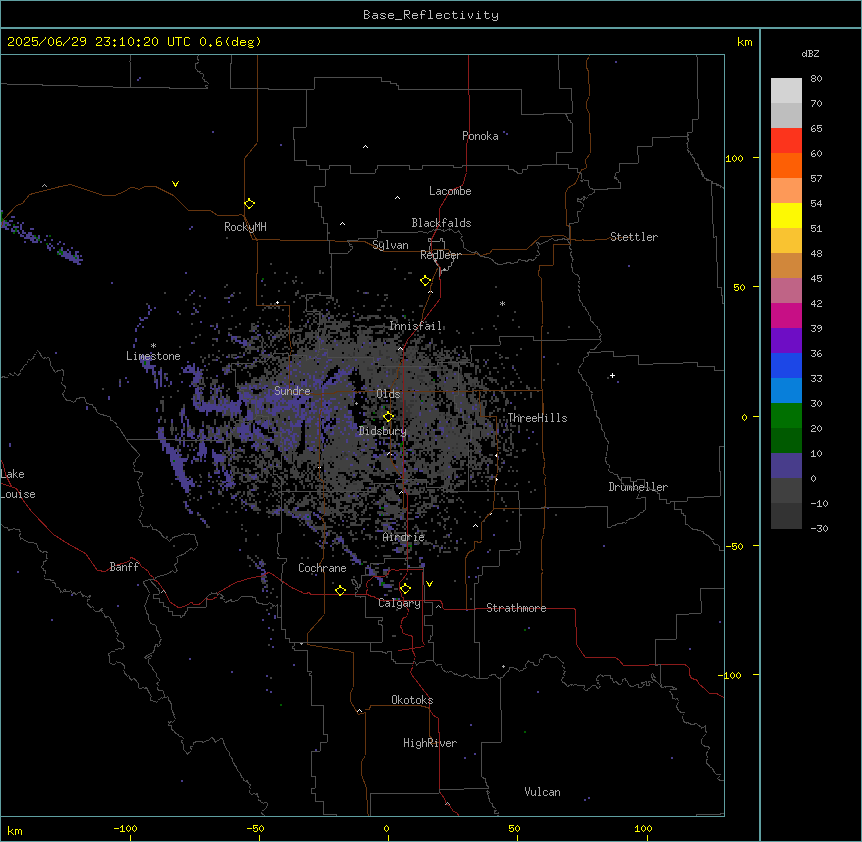Select the yellow diamond marker below Cochrane
This screenshot has height=842, width=862.
point(340,590)
